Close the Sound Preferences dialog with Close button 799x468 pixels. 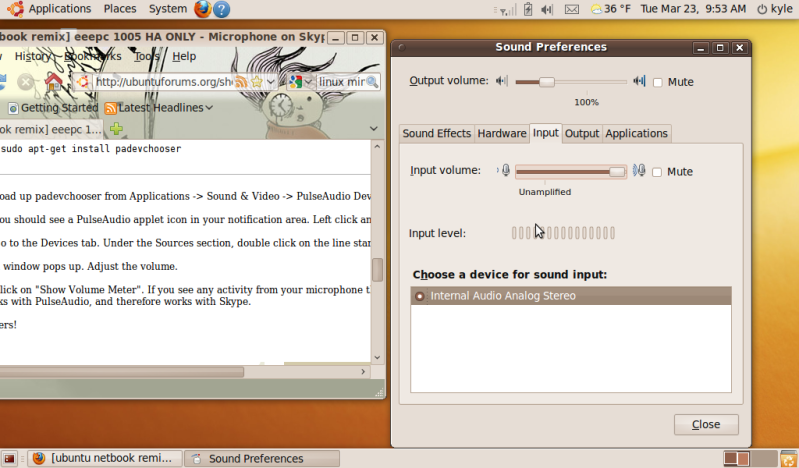point(705,424)
